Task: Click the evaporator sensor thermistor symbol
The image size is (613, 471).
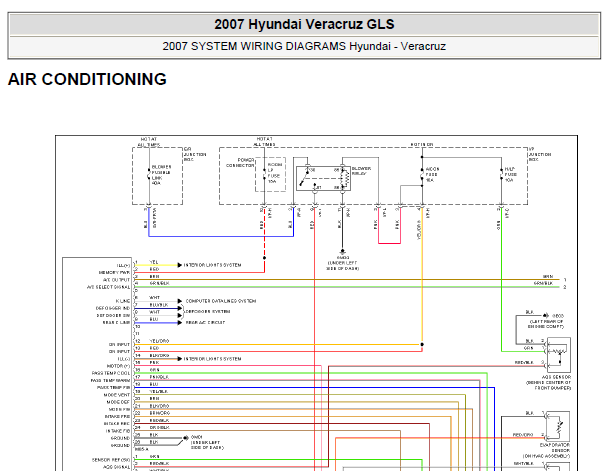Action: 558,426
